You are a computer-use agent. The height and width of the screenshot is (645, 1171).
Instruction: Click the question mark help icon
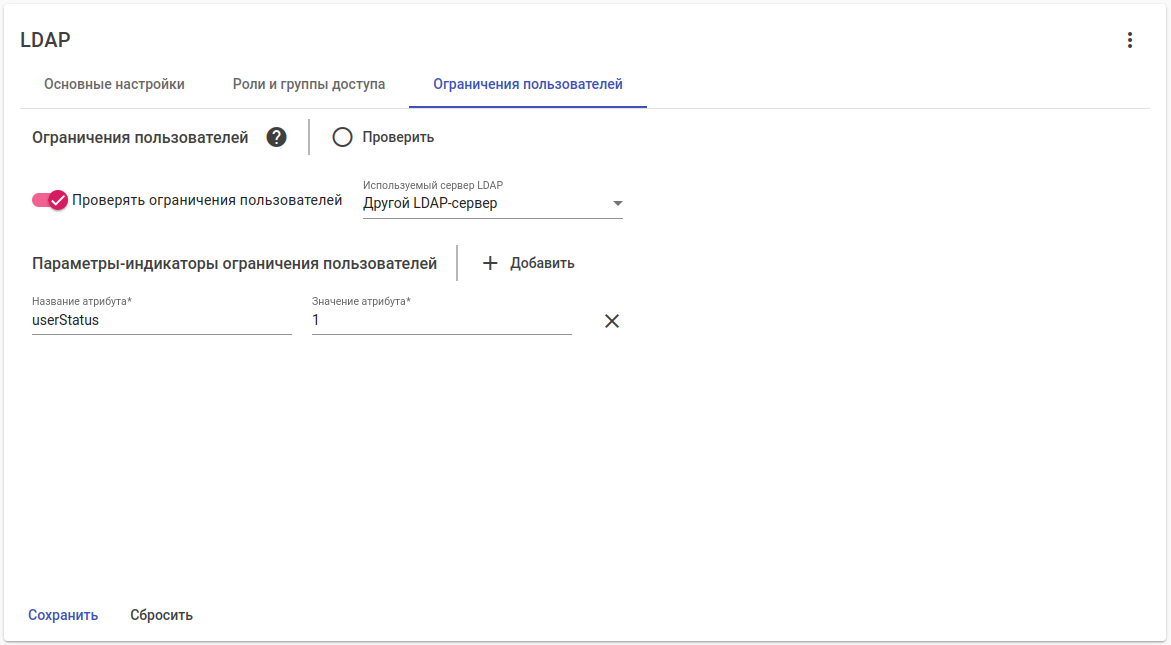click(x=277, y=137)
